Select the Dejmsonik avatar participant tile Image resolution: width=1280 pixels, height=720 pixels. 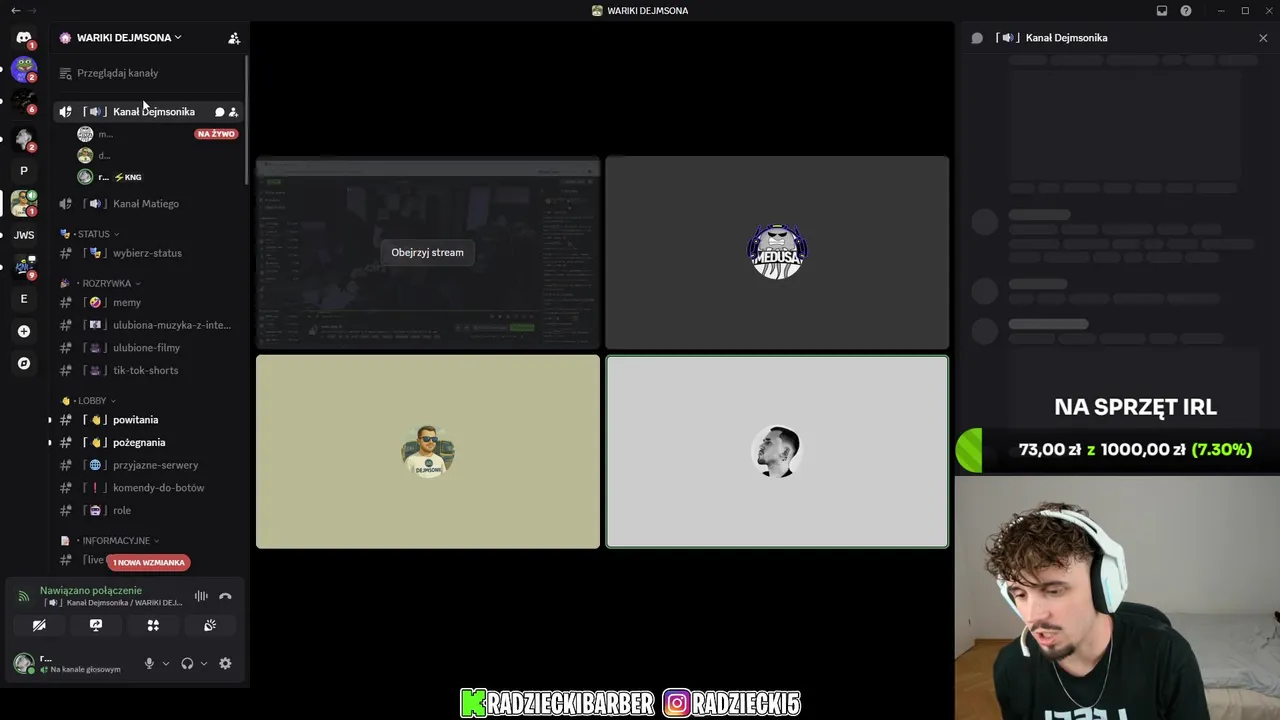pos(428,452)
